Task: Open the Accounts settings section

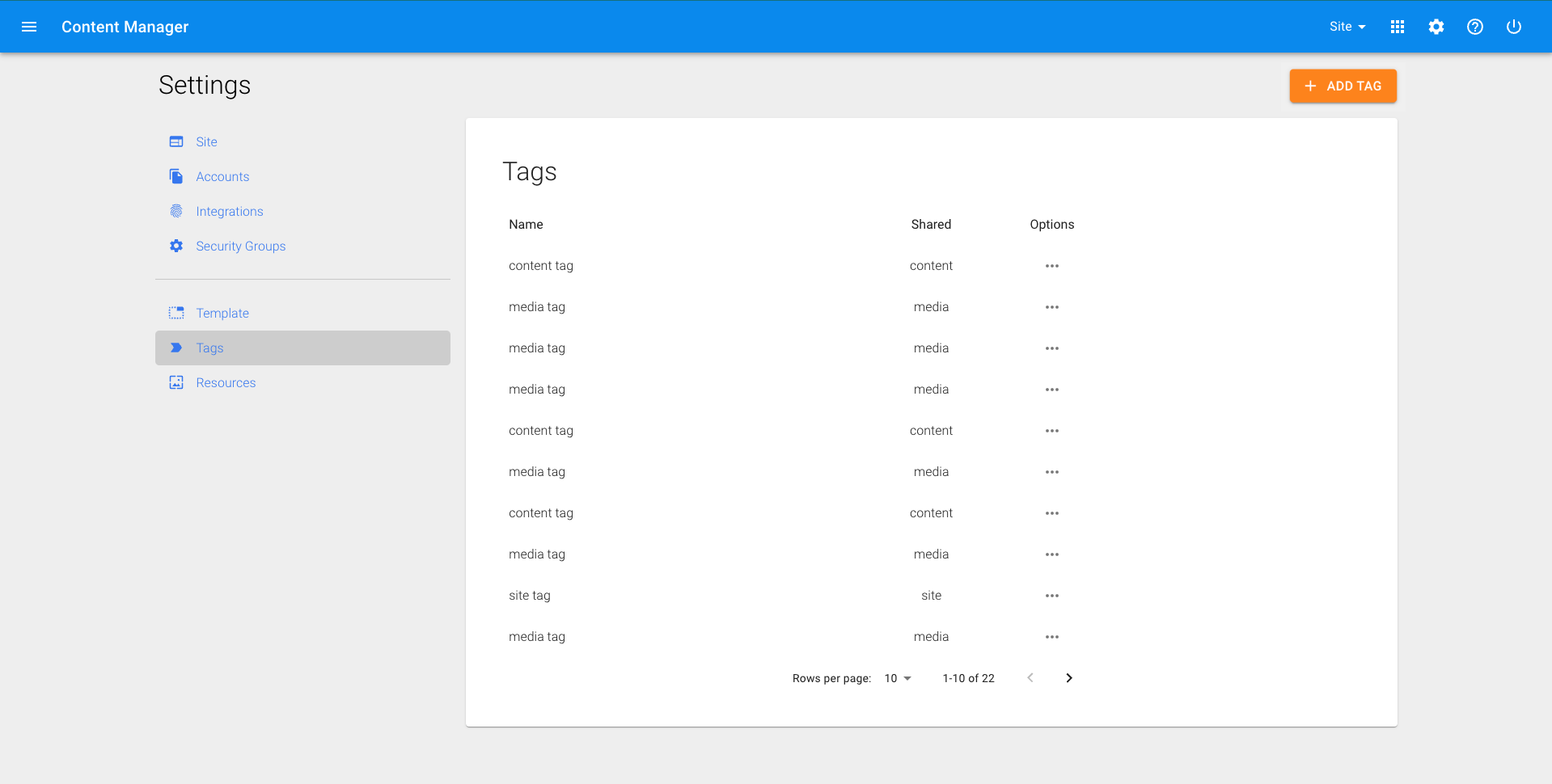Action: (222, 176)
